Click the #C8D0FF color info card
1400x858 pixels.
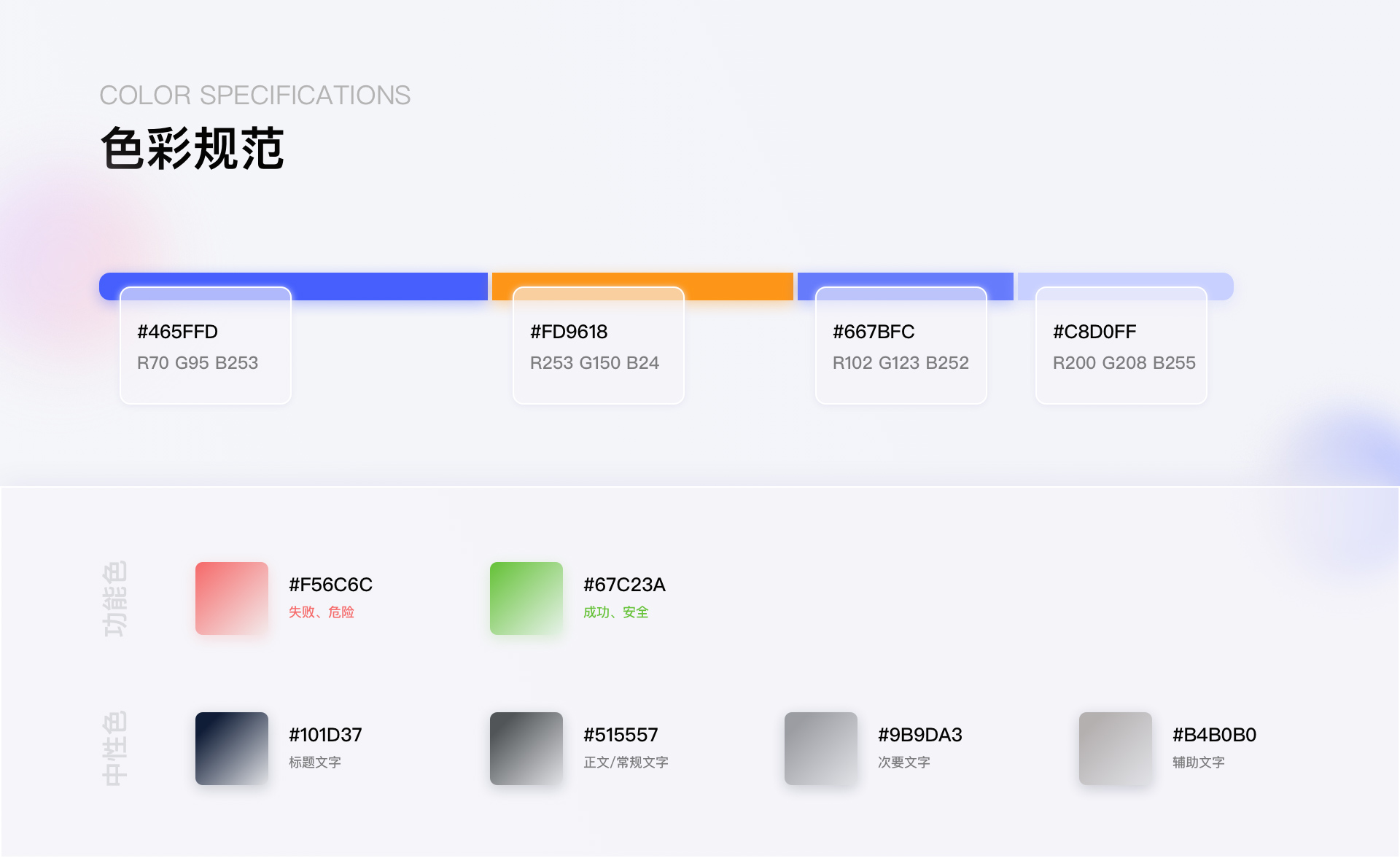[x=1121, y=346]
